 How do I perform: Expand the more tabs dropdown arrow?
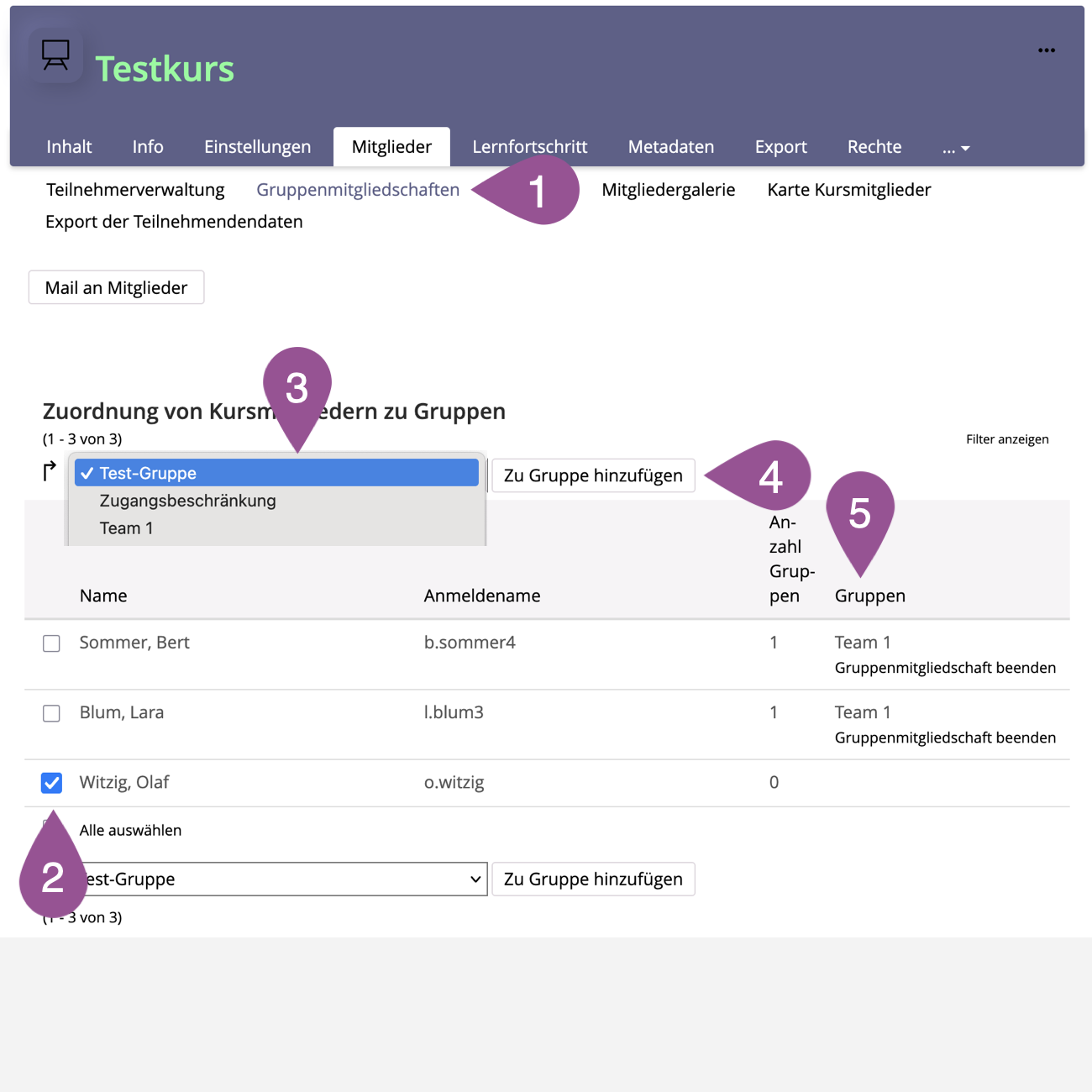click(x=956, y=148)
